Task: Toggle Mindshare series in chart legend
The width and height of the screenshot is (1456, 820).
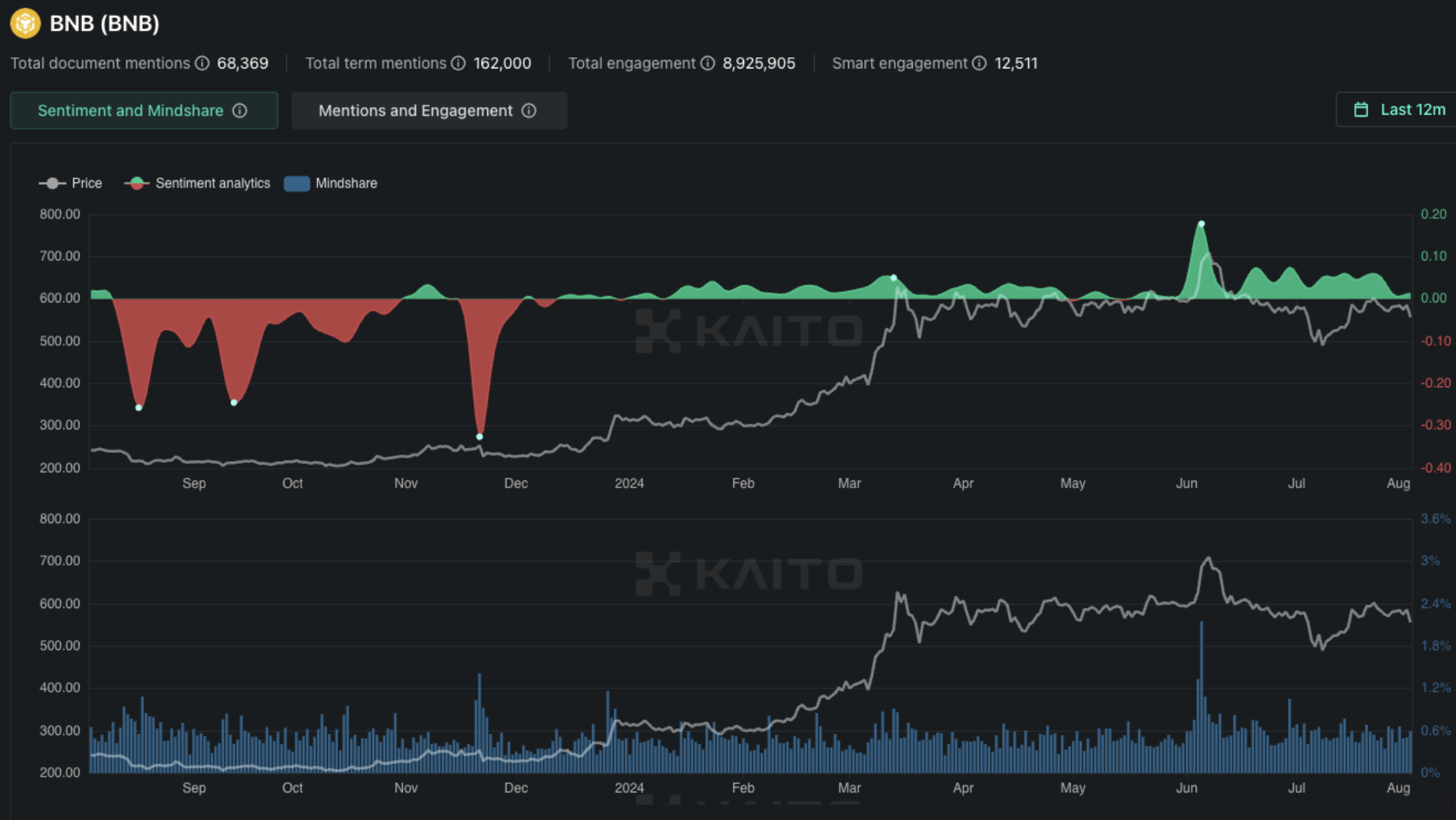Action: 331,183
